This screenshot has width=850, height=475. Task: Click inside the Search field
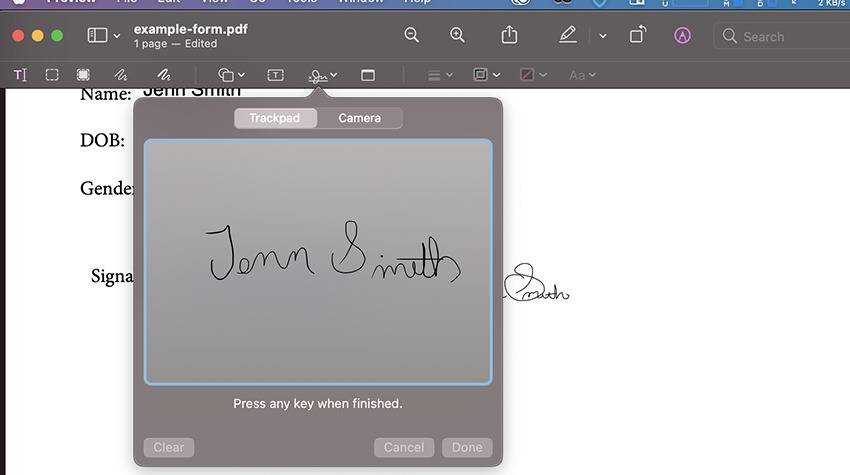click(785, 36)
